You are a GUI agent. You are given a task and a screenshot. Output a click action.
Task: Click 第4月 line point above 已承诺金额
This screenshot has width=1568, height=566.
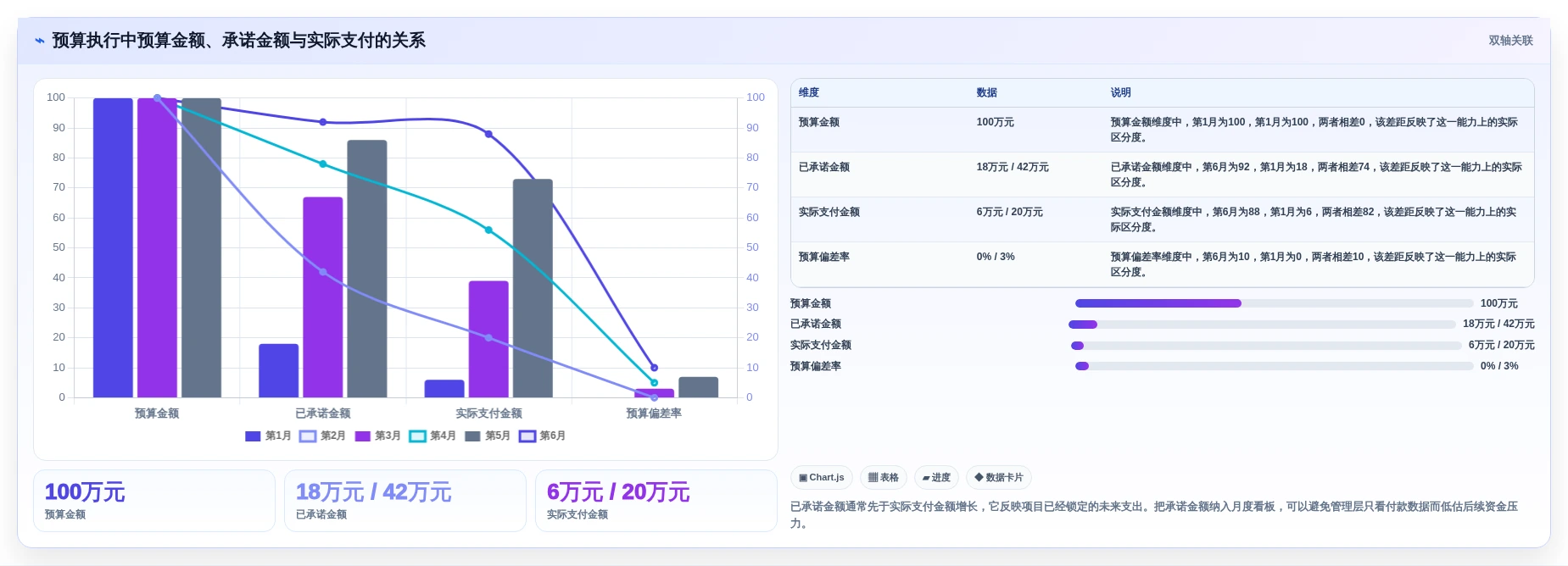(x=323, y=164)
